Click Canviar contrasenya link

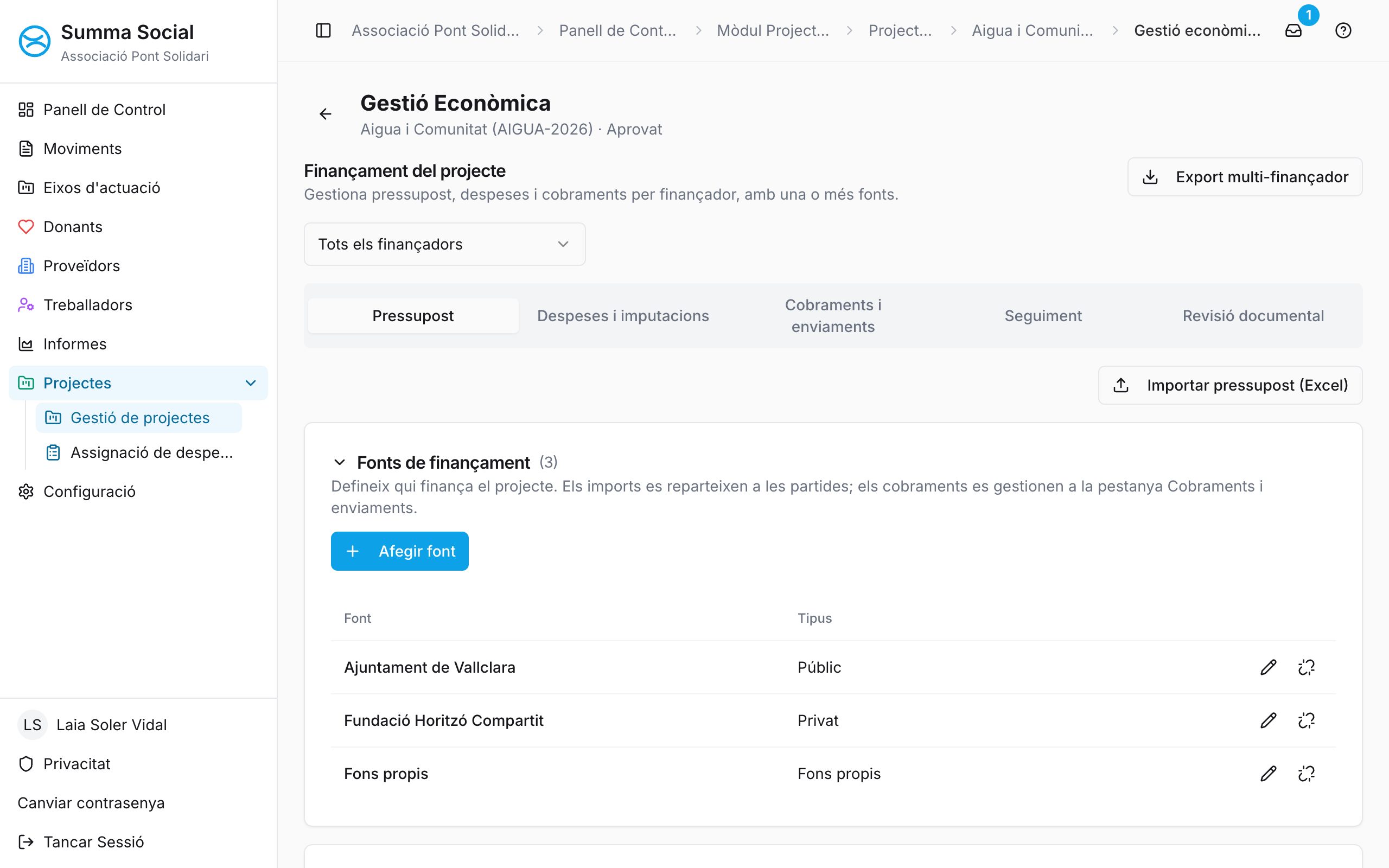[x=91, y=802]
